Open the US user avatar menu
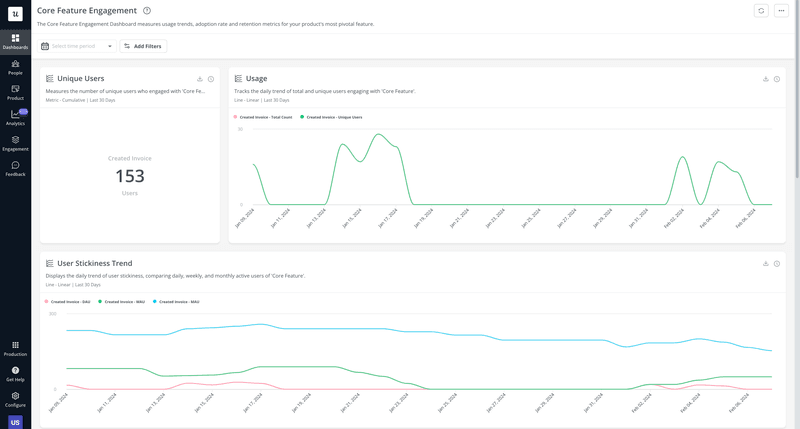 (x=15, y=422)
